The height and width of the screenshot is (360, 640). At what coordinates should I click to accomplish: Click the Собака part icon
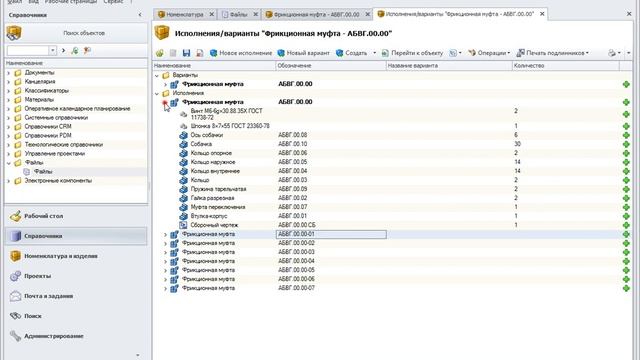pyautogui.click(x=184, y=144)
